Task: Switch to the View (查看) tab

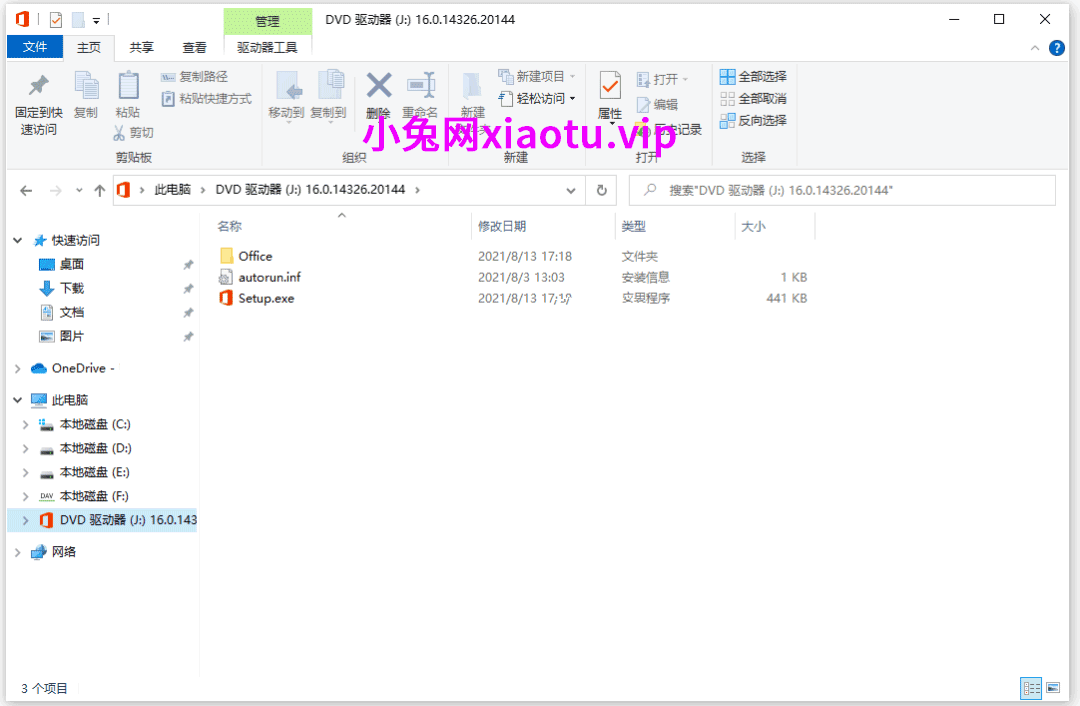Action: pyautogui.click(x=194, y=48)
